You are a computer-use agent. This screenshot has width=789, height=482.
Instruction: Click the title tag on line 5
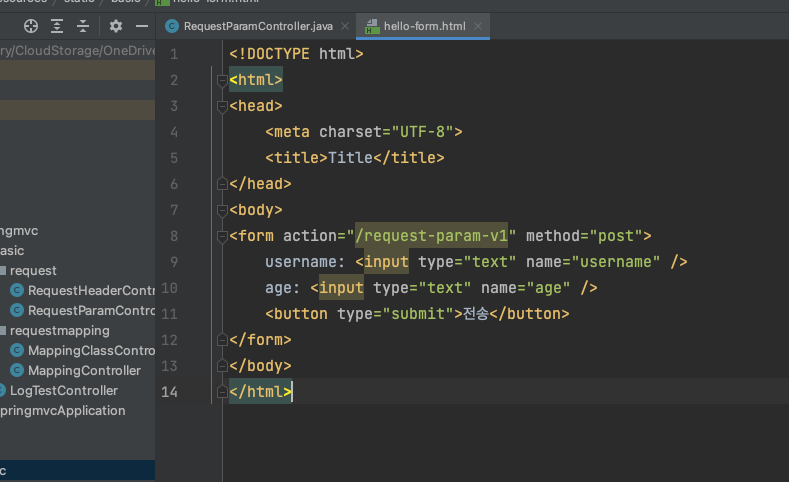[355, 158]
